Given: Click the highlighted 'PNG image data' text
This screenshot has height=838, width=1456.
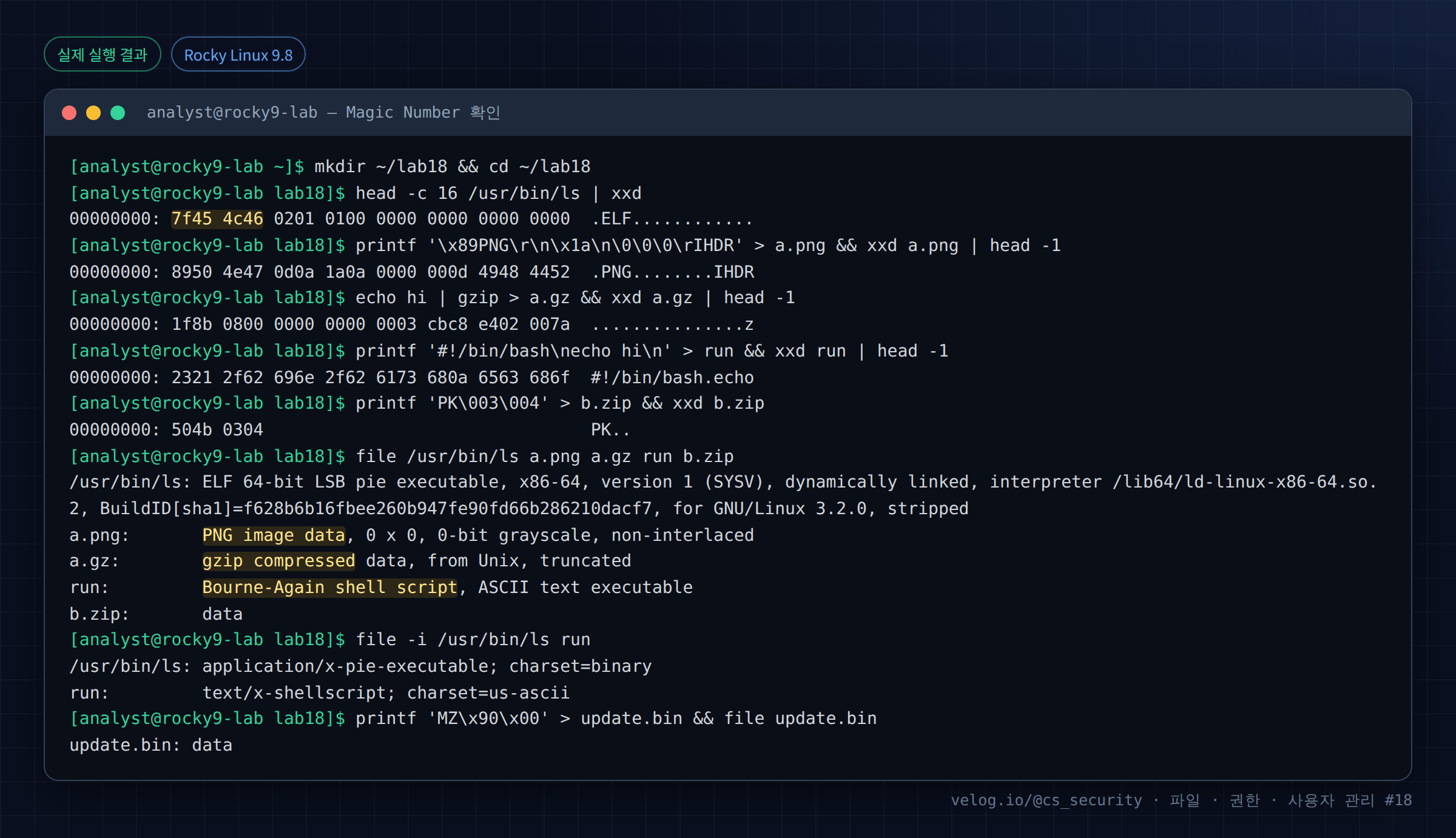Looking at the screenshot, I should pyautogui.click(x=274, y=535).
